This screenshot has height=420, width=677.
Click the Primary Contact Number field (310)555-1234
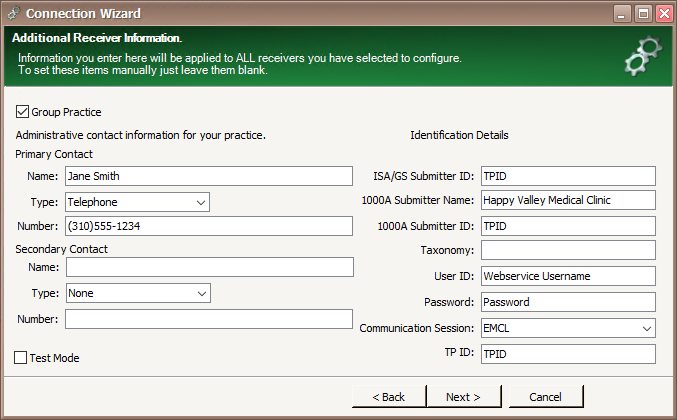(209, 226)
